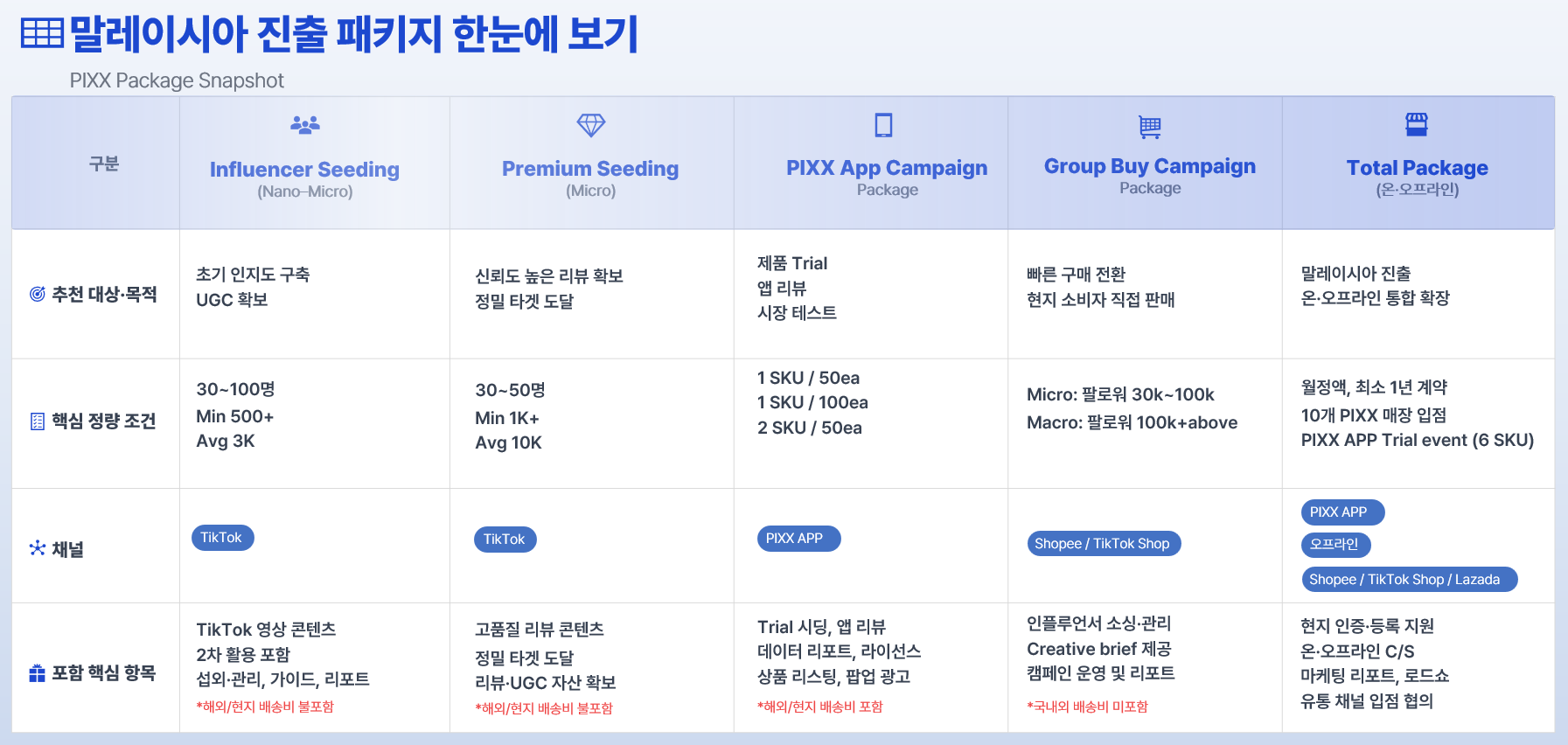Click the storefront icon above Total Package
The image size is (1568, 745).
tap(1417, 124)
